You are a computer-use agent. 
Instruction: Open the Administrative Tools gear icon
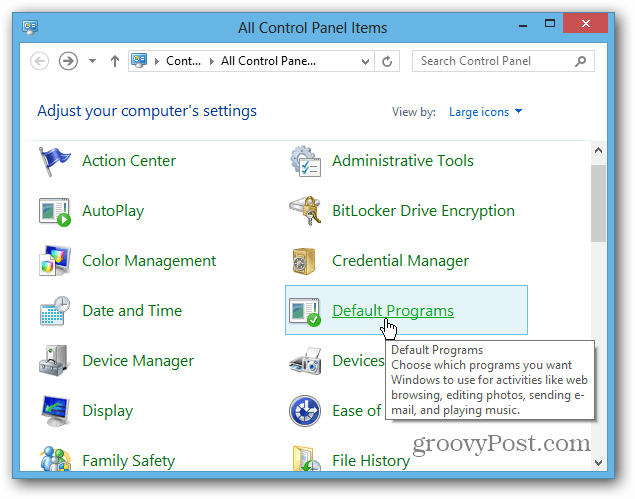pos(306,161)
